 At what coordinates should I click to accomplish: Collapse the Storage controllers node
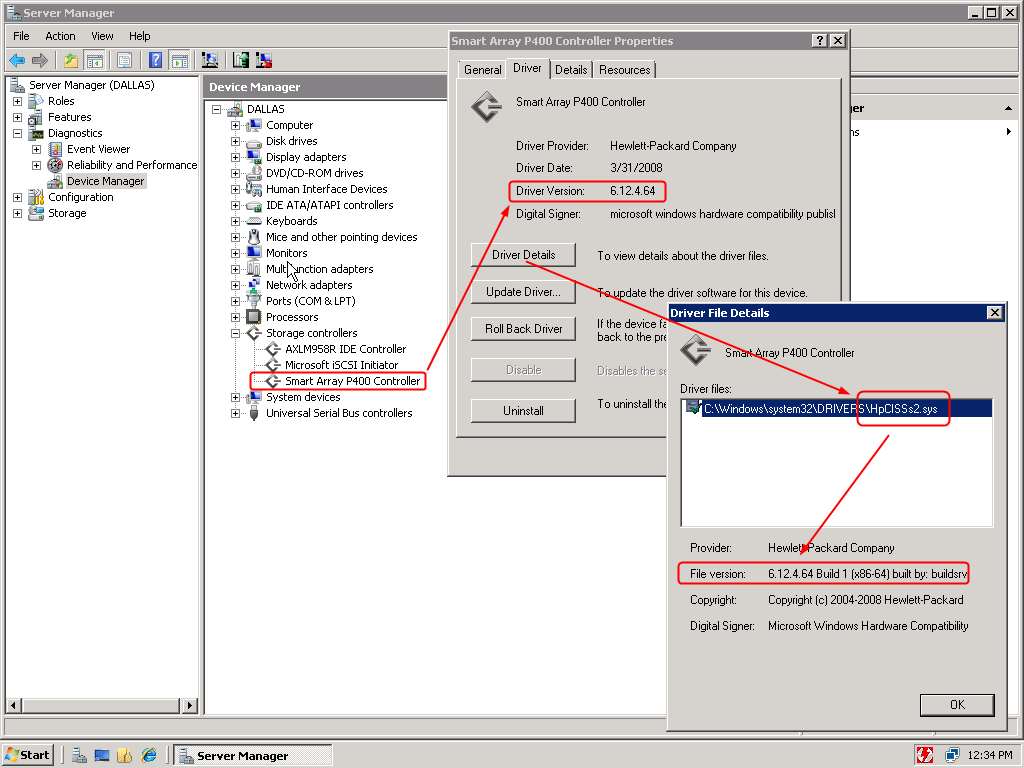235,333
